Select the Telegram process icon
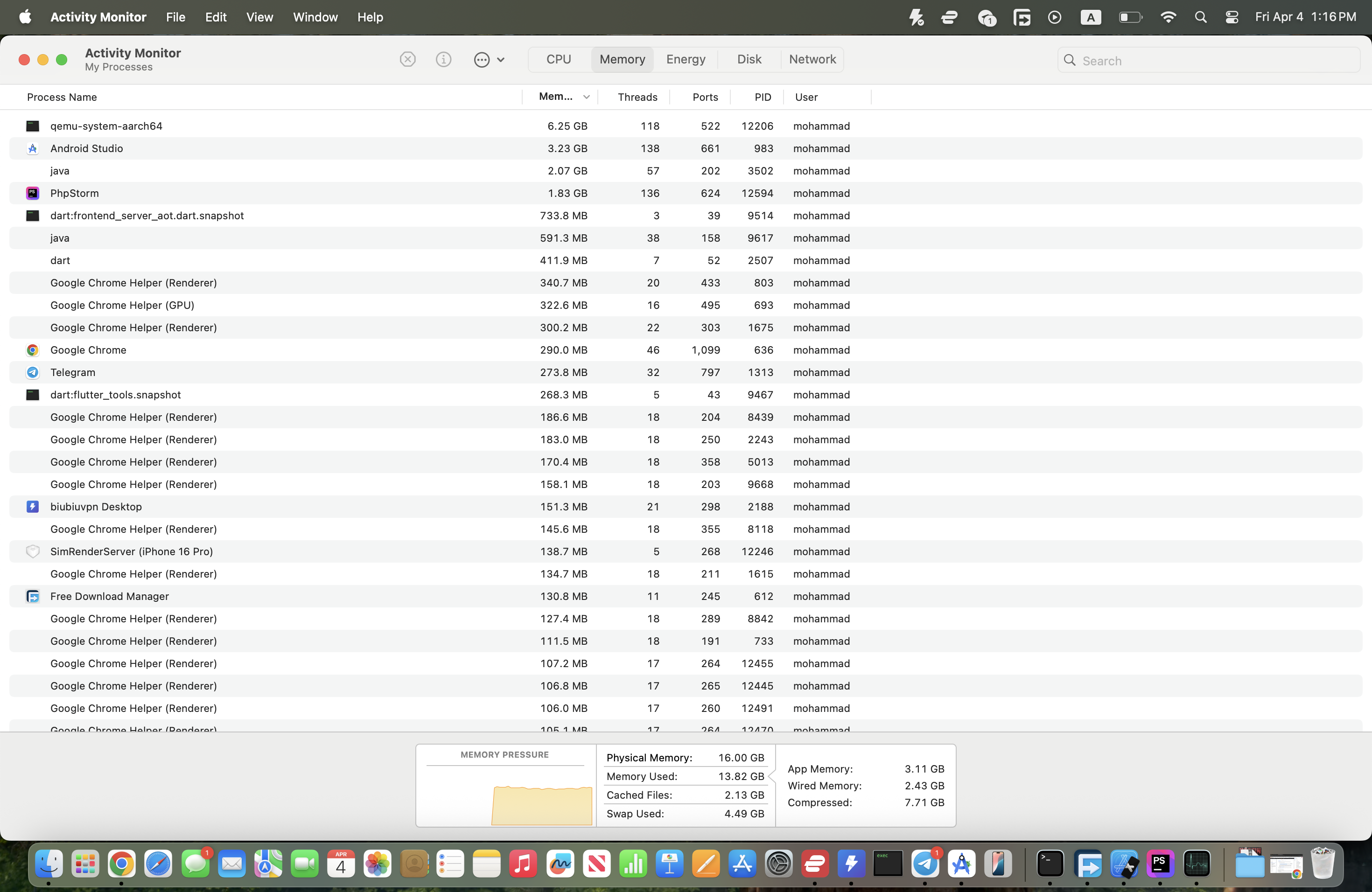The image size is (1372, 892). click(33, 372)
